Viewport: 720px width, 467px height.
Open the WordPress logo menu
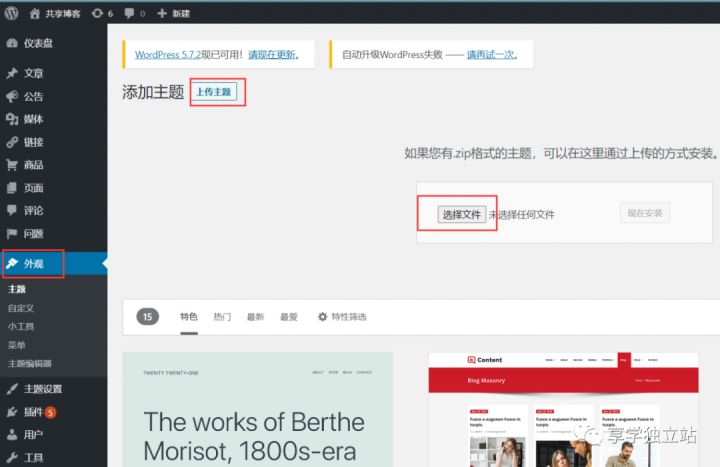[x=11, y=13]
